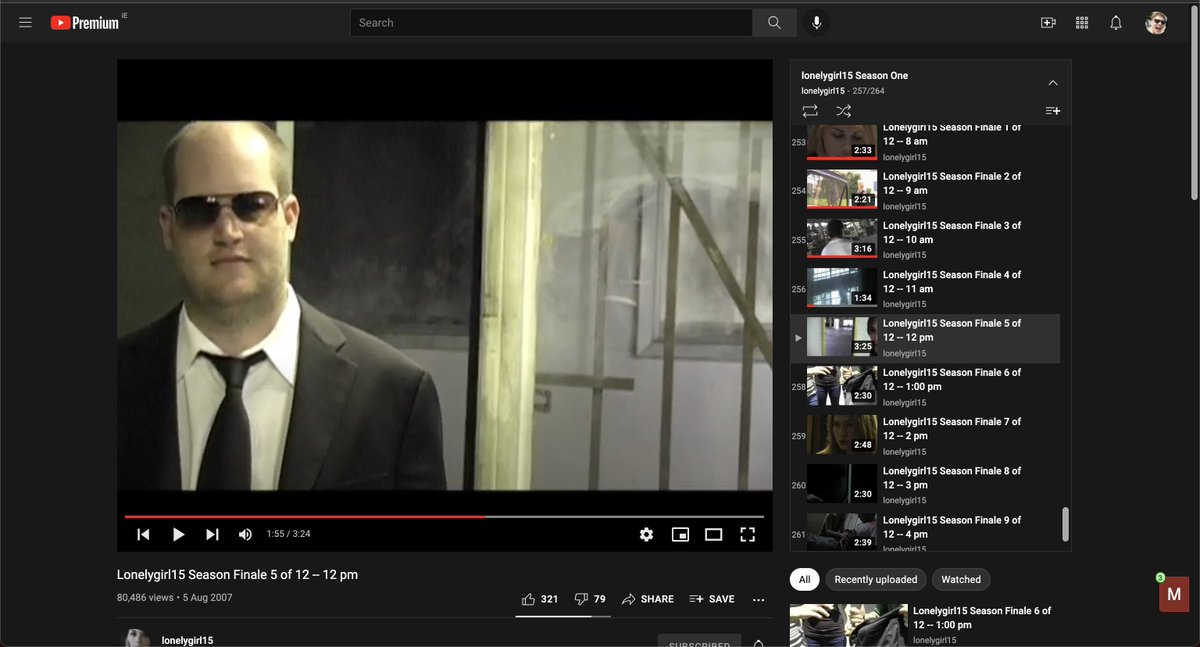Open the hamburger guide menu
Screen dimensions: 1200x647
[25, 22]
